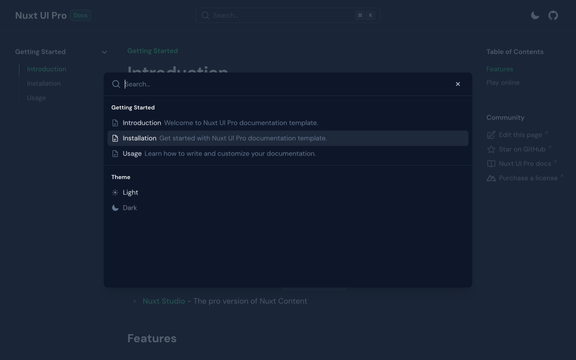Click the Edit this page pencil icon

491,135
